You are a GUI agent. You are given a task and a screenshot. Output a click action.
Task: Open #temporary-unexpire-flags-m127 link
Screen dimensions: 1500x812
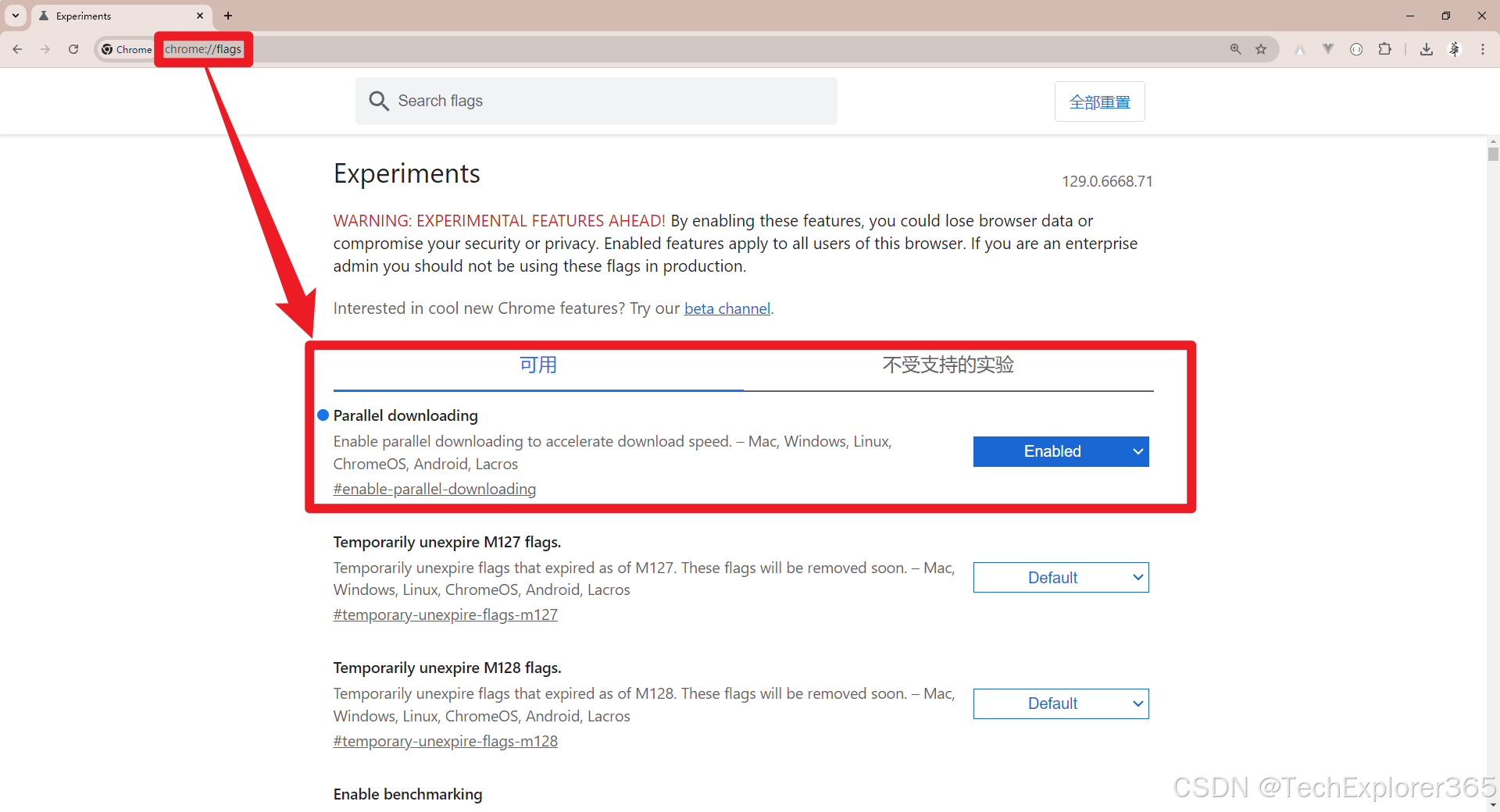click(445, 614)
